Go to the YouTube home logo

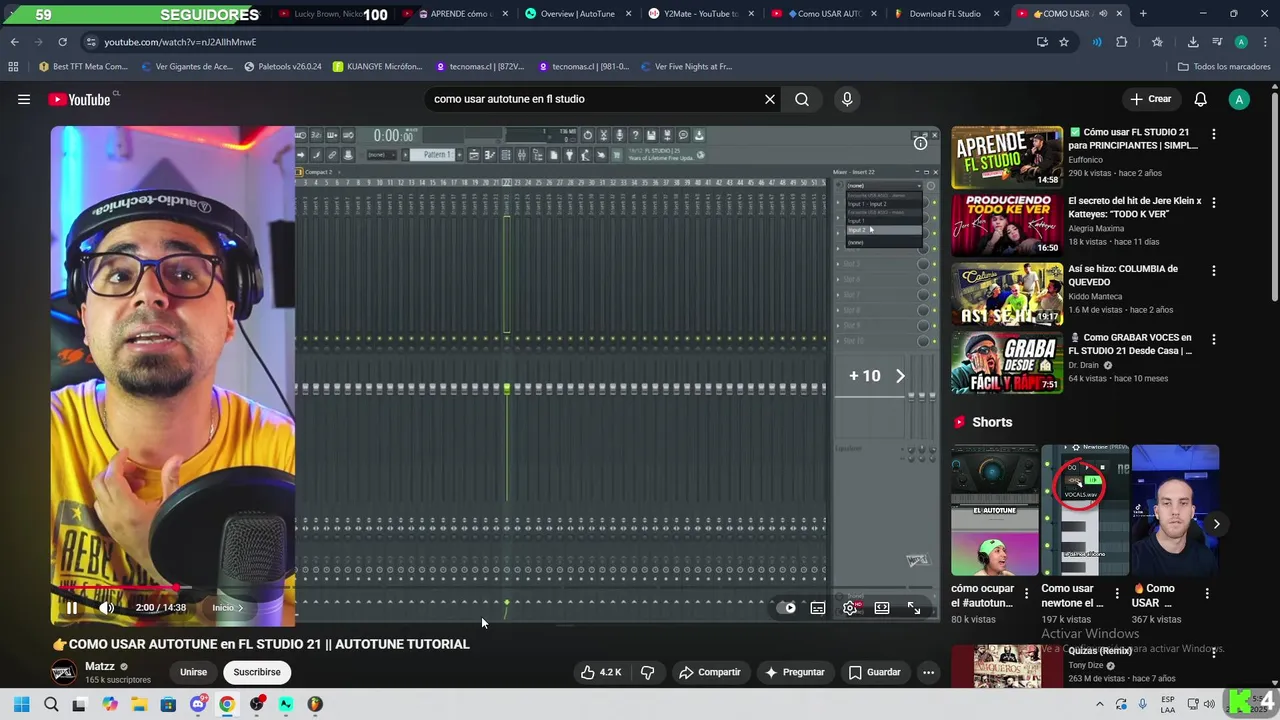(78, 99)
